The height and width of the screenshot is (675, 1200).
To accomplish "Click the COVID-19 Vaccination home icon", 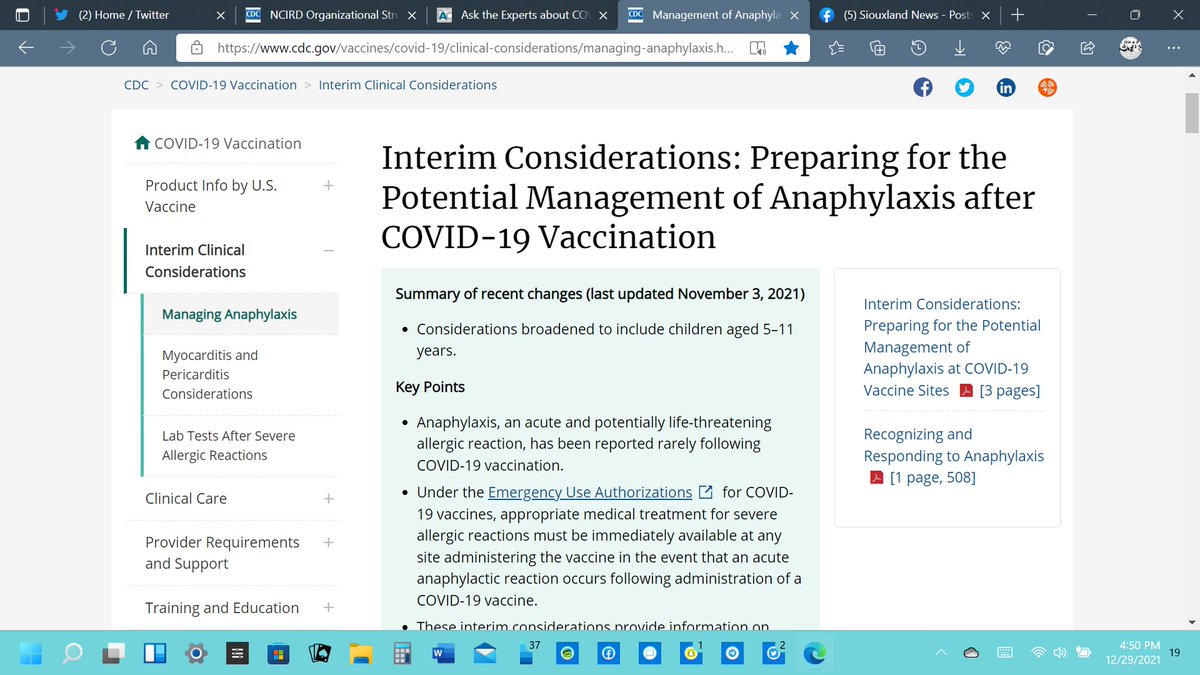I will click(143, 143).
